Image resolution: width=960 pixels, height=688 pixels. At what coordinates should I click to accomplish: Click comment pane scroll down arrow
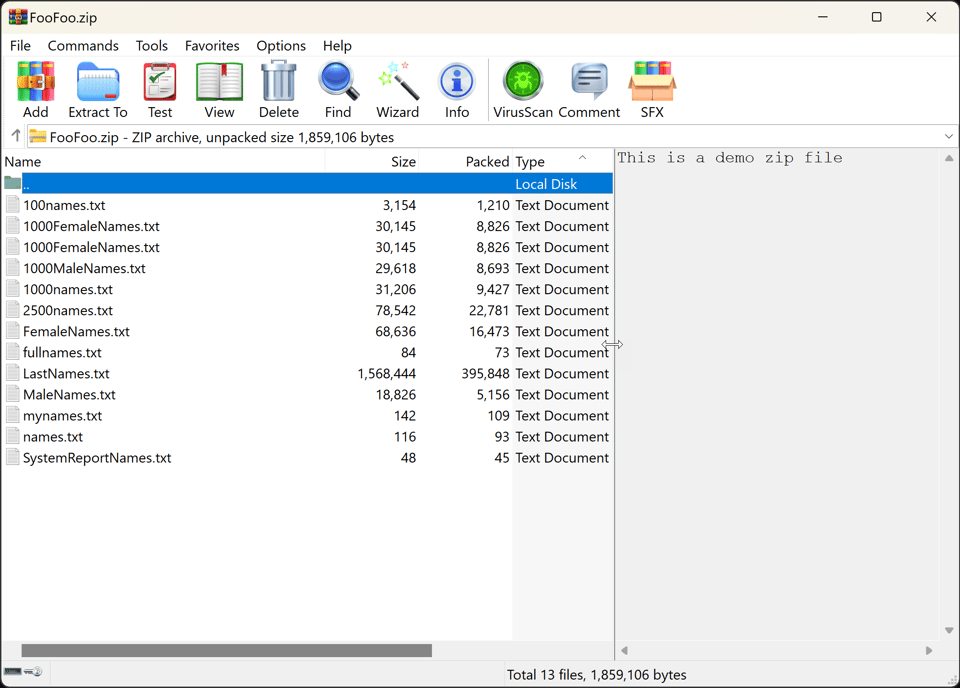point(949,630)
